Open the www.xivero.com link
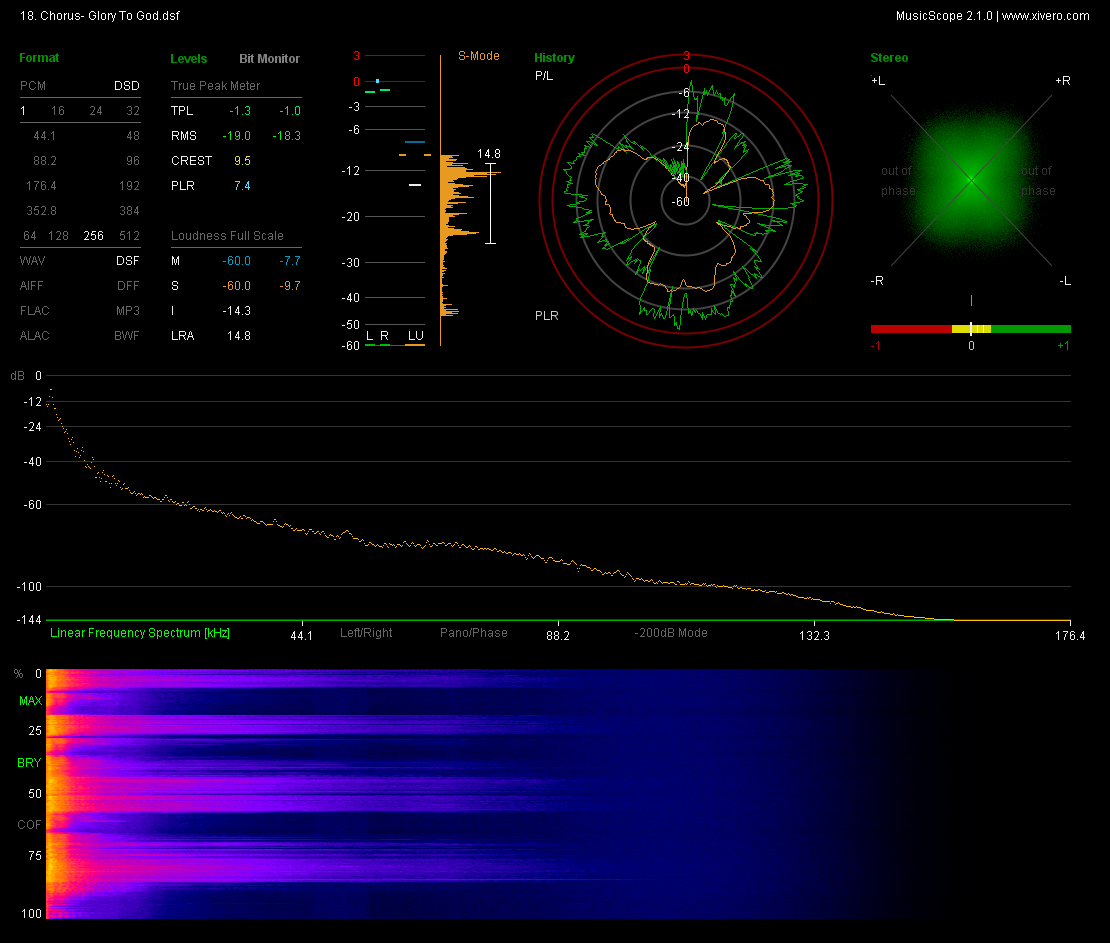 [x=1045, y=16]
